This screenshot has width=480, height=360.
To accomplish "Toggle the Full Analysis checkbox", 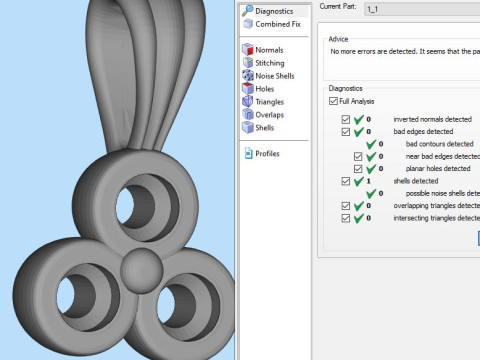I will [333, 101].
